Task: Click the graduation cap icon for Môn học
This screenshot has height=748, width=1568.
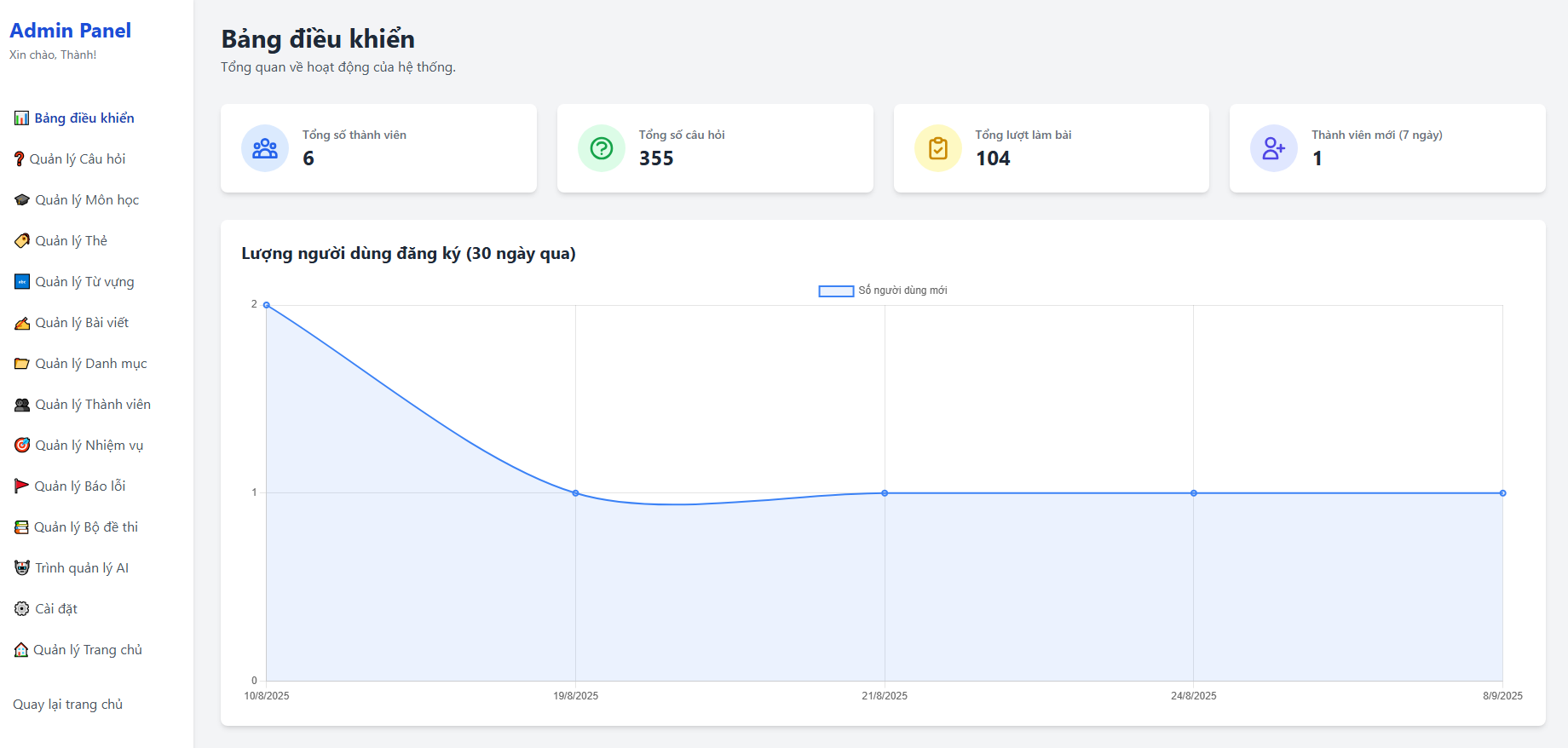Action: (x=22, y=199)
